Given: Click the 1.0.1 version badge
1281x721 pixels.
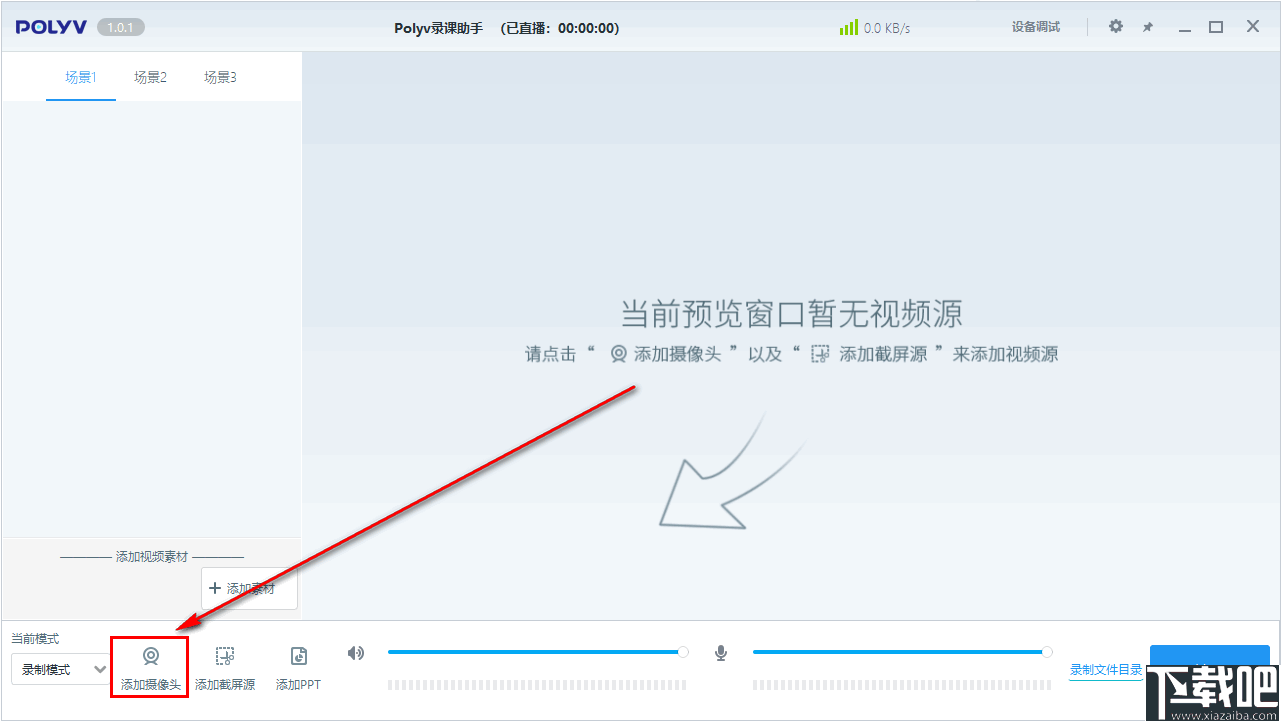Looking at the screenshot, I should coord(120,27).
